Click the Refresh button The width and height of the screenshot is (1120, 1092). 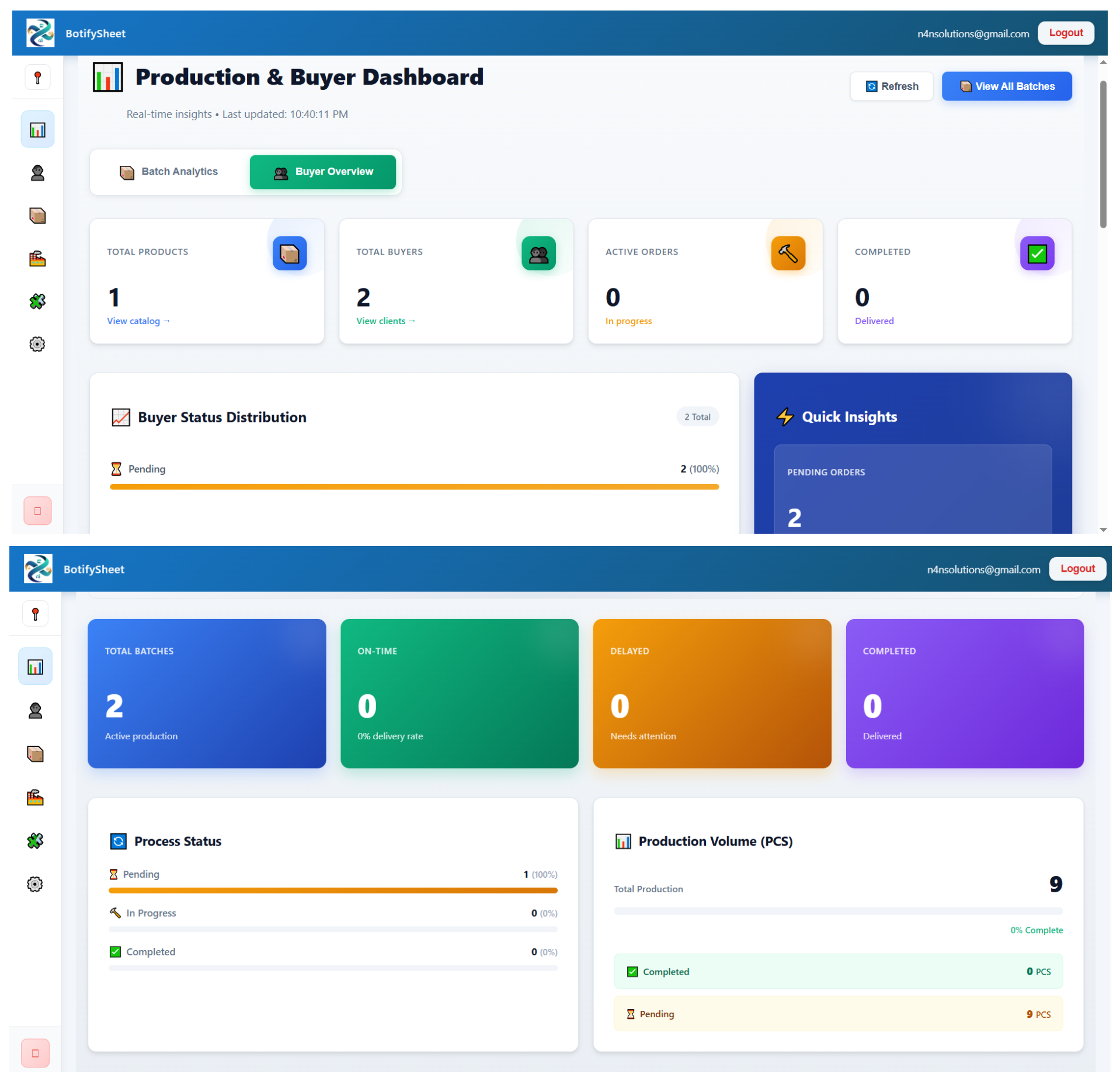pyautogui.click(x=892, y=86)
